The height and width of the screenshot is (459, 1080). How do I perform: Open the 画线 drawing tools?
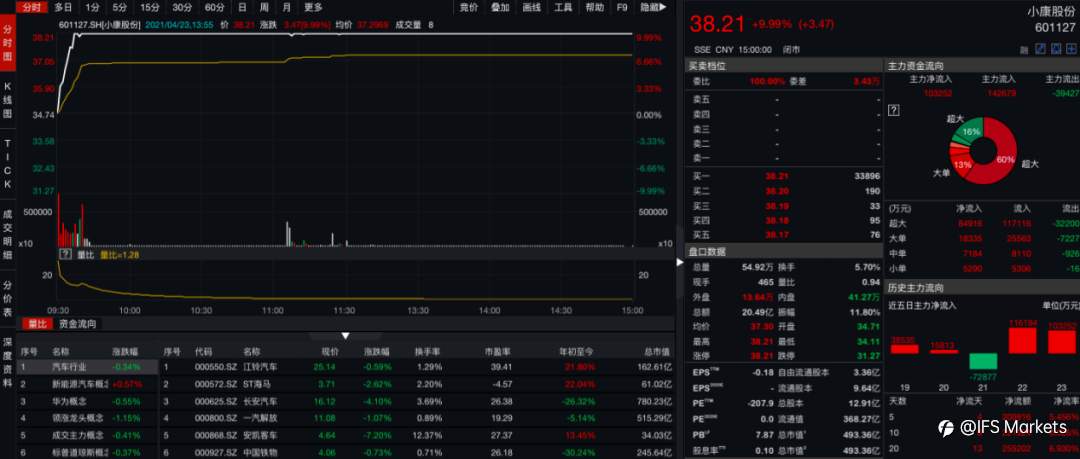coord(532,8)
